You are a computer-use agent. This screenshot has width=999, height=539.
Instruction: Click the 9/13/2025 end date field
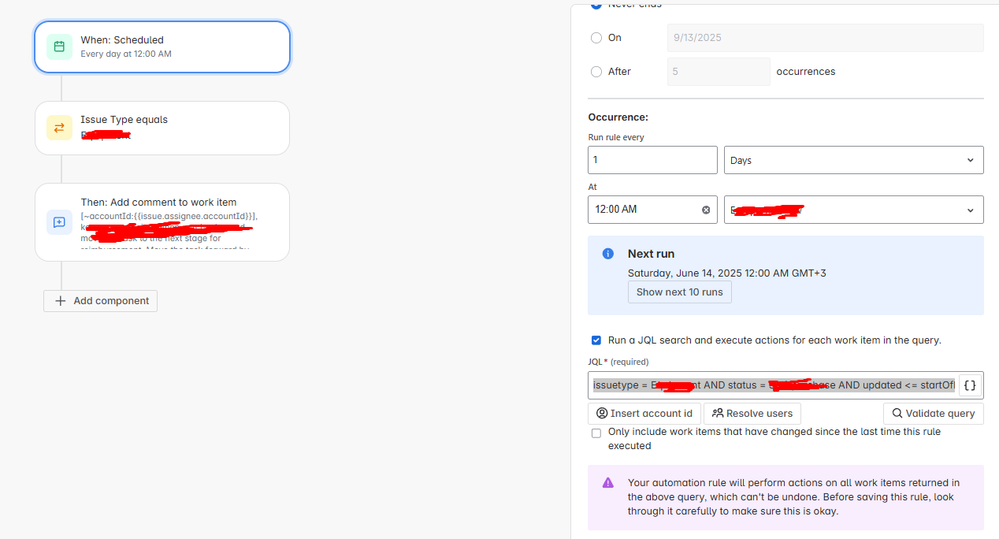[x=825, y=38]
